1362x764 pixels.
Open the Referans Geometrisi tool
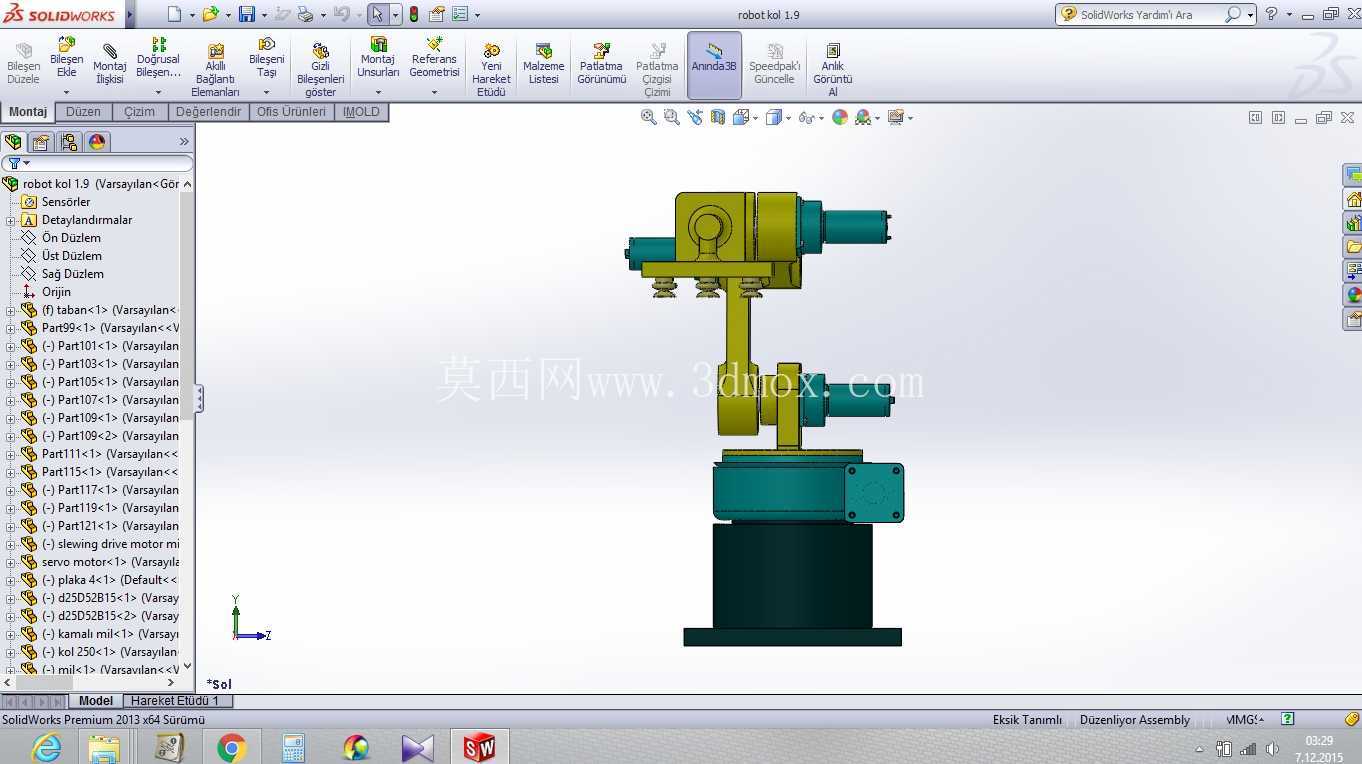[x=434, y=59]
